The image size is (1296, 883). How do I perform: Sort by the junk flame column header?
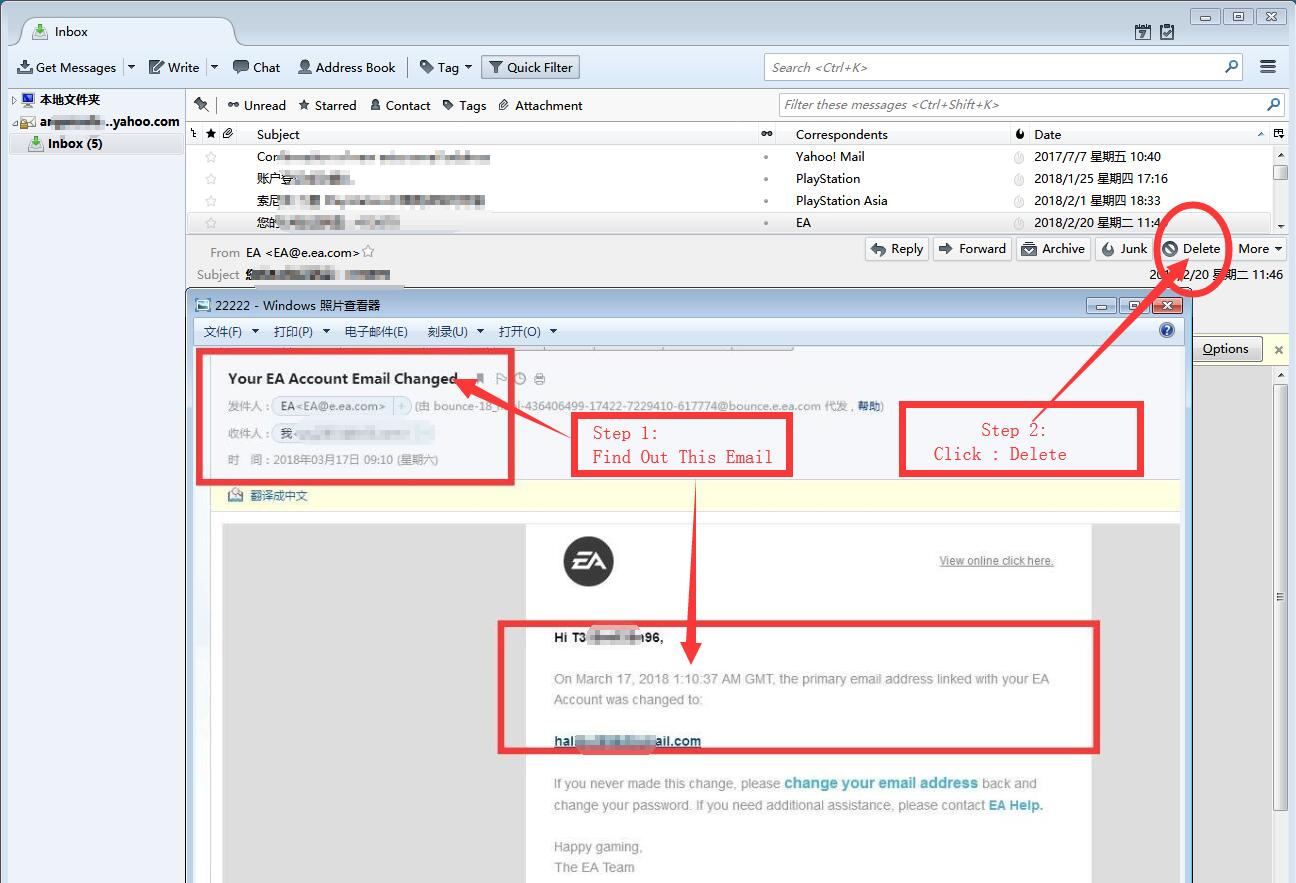point(1020,134)
